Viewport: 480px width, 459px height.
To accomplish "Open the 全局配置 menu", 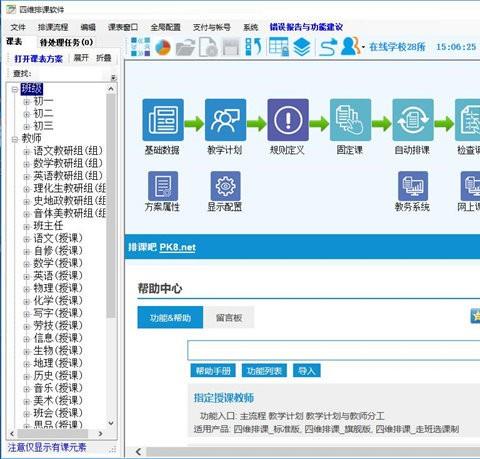I will [165, 27].
